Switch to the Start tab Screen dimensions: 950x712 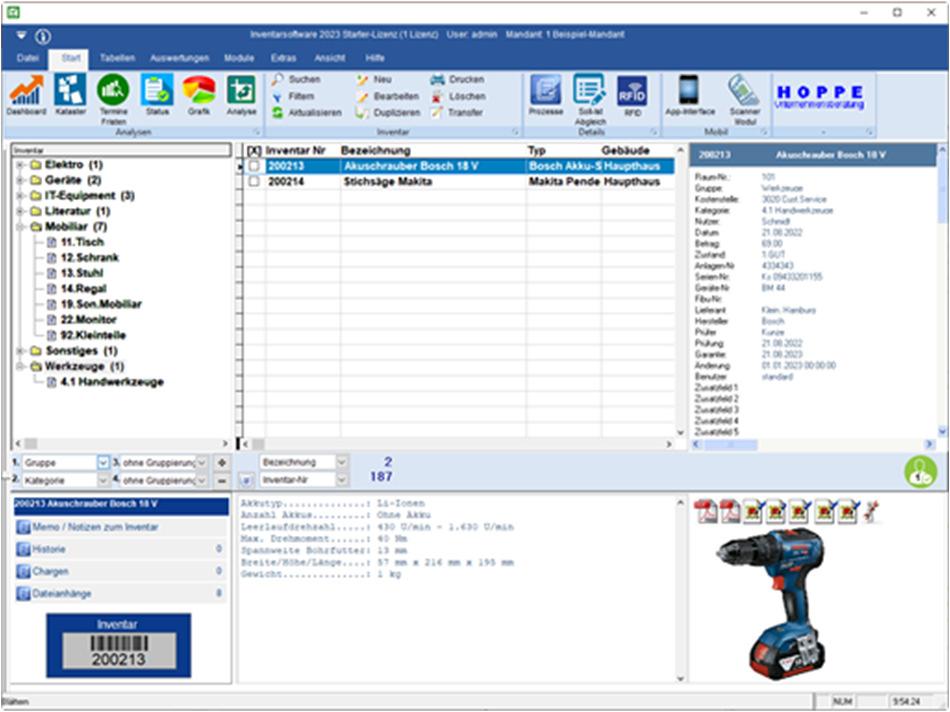point(70,58)
